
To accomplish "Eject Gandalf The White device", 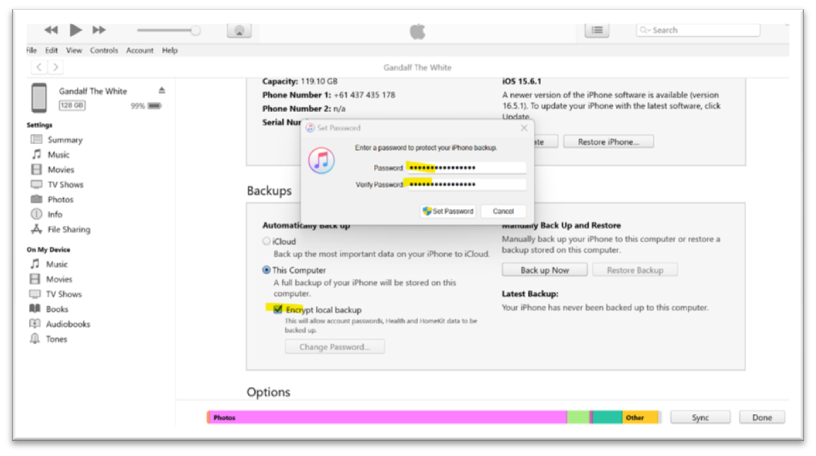I will click(x=162, y=91).
